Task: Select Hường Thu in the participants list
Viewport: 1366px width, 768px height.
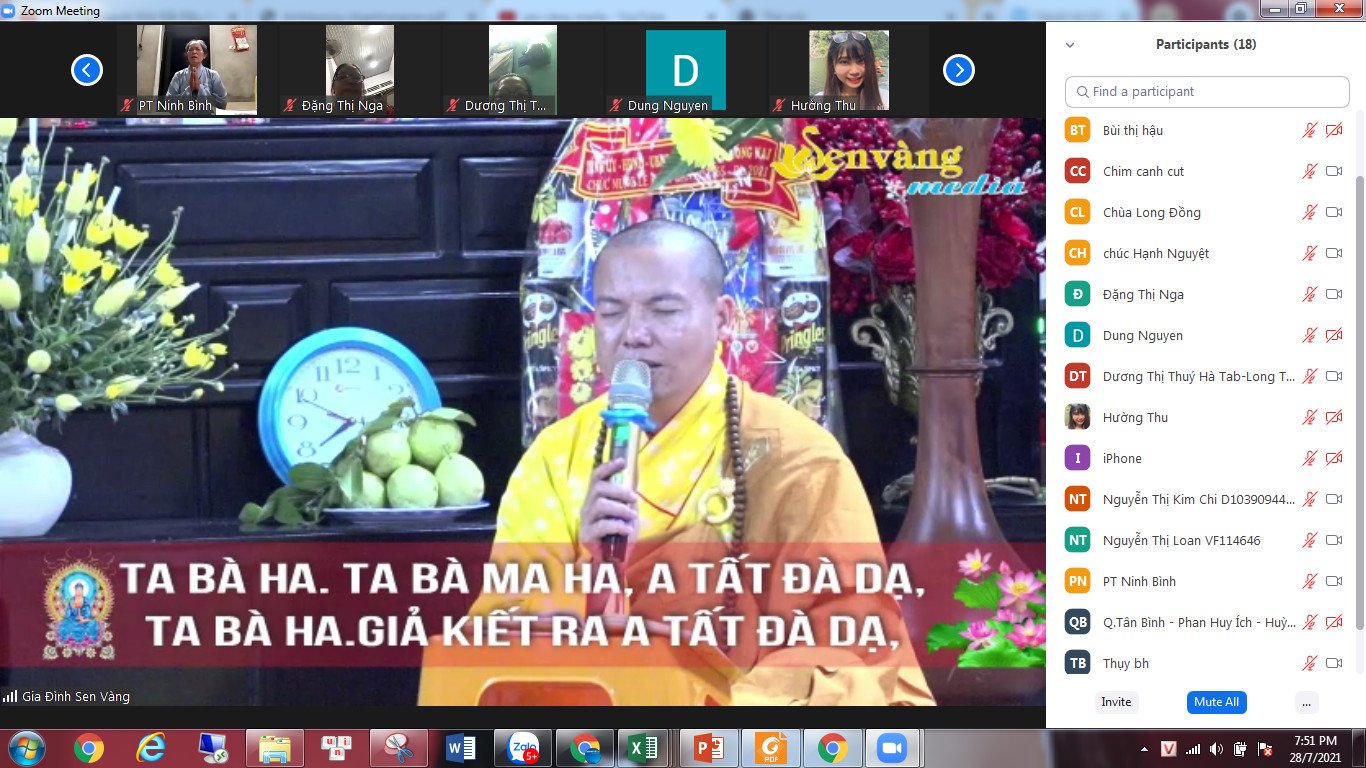Action: click(x=1135, y=417)
